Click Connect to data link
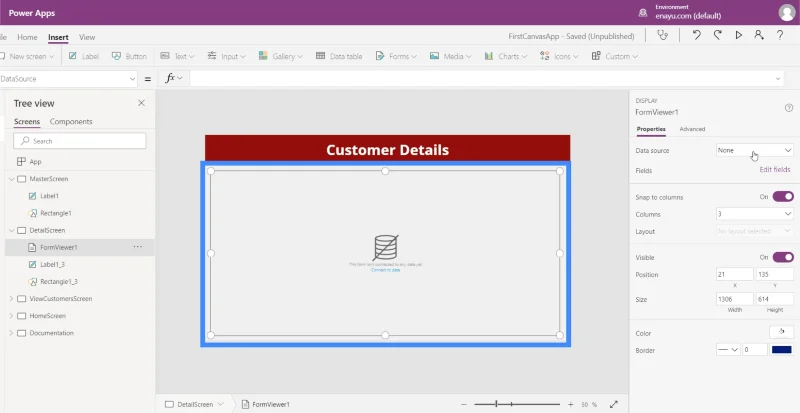Image resolution: width=800 pixels, height=413 pixels. coord(385,270)
